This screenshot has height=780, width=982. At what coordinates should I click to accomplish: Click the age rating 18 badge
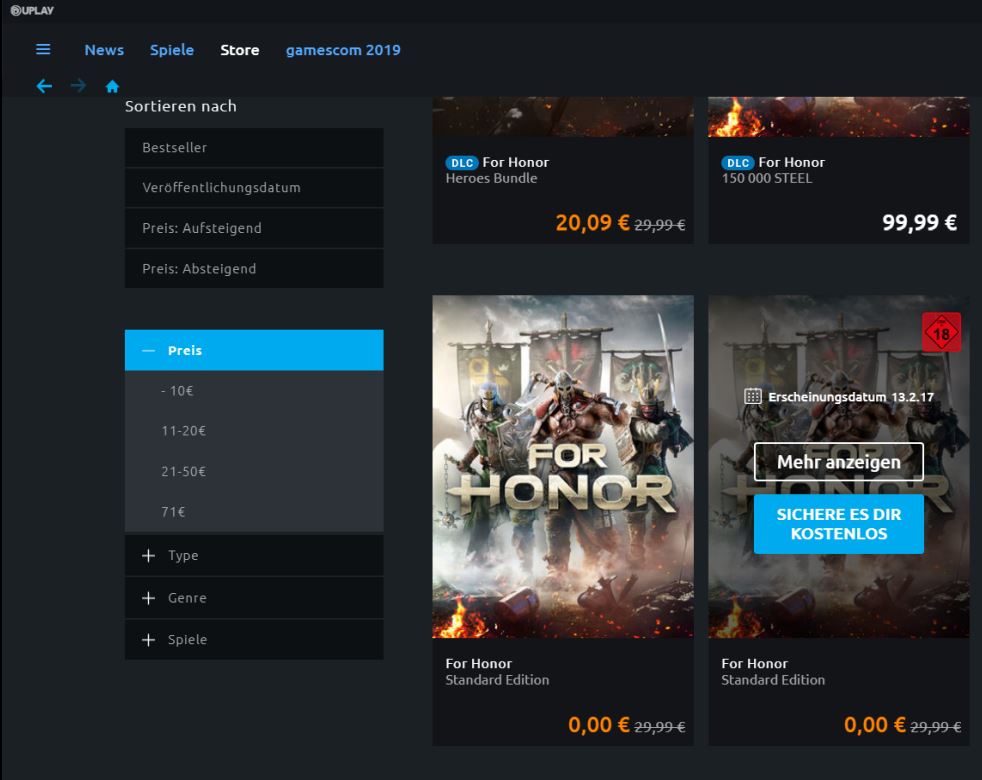[x=941, y=332]
